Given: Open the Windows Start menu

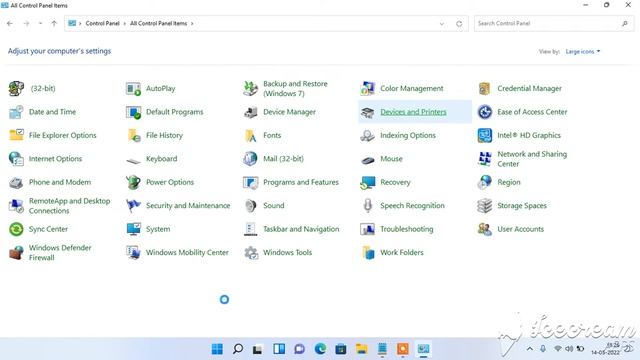Looking at the screenshot, I should click(218, 349).
